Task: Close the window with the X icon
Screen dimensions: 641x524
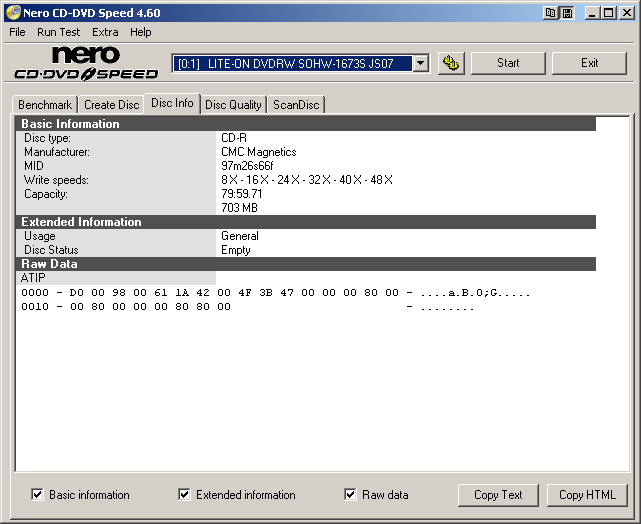Action: click(x=626, y=13)
